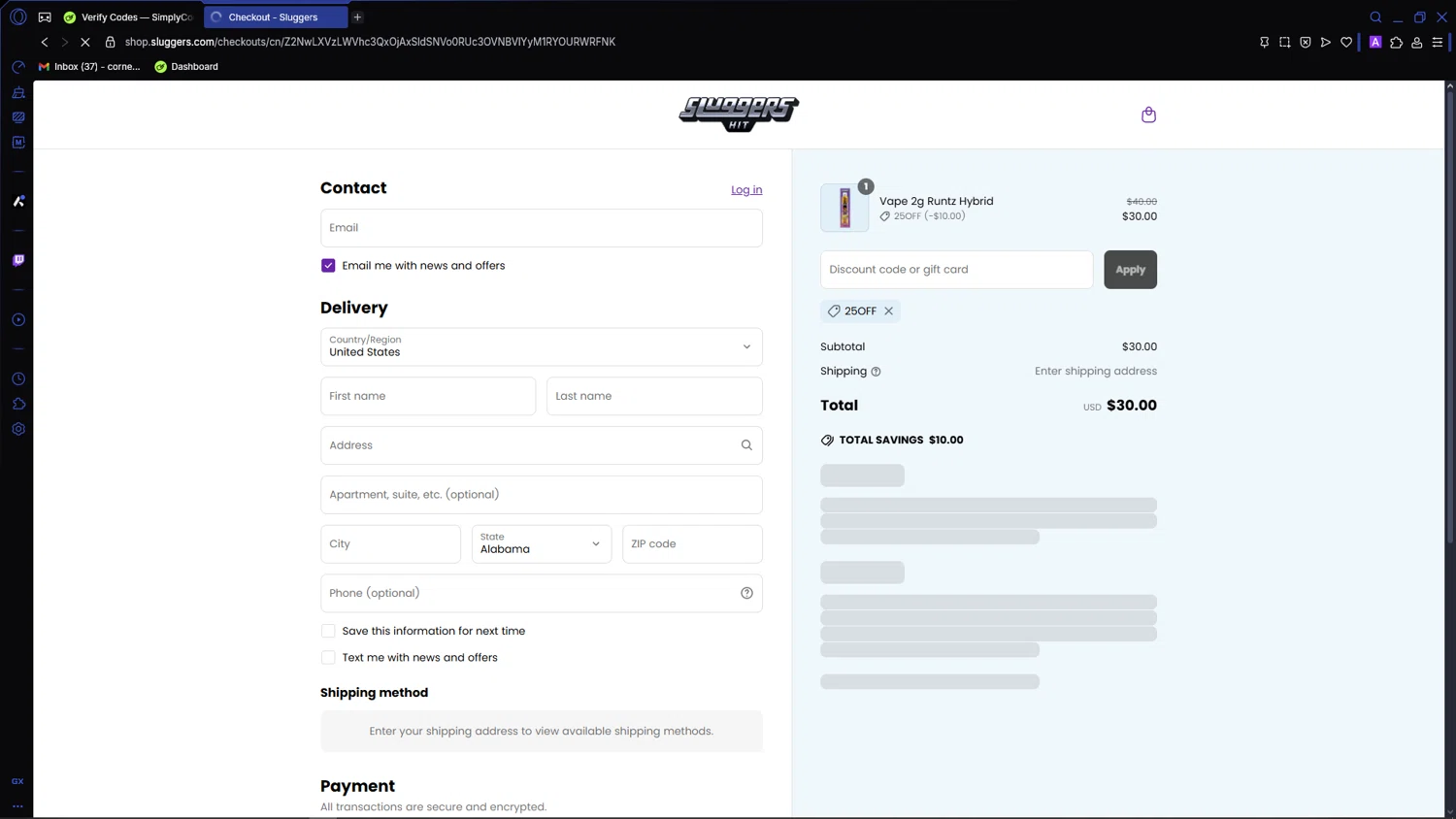Open the Country/Region dropdown
The image size is (1456, 819).
click(542, 346)
